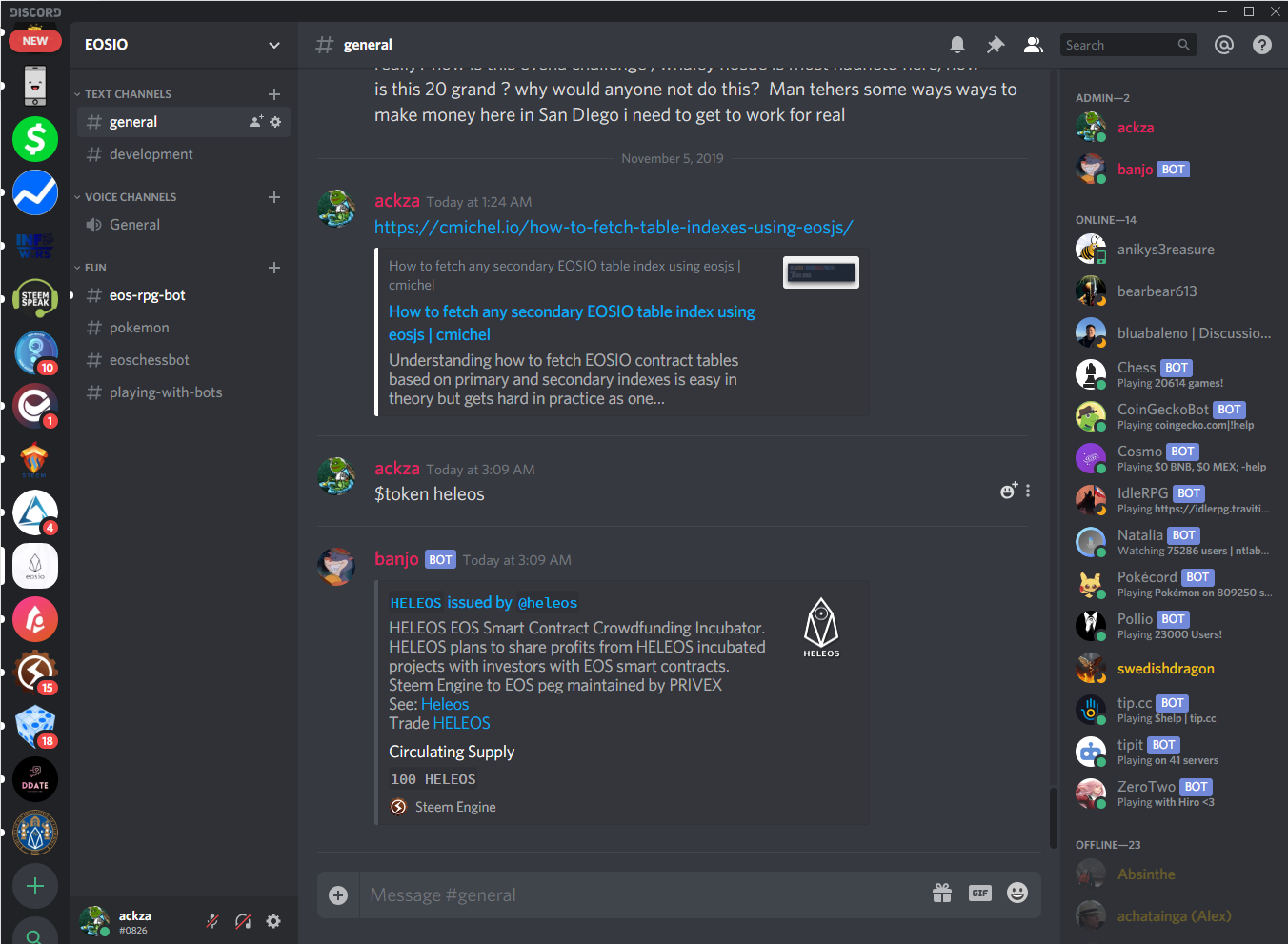Viewport: 1288px width, 944px height.
Task: Open eos-rpg-bot channel
Action: (182, 295)
